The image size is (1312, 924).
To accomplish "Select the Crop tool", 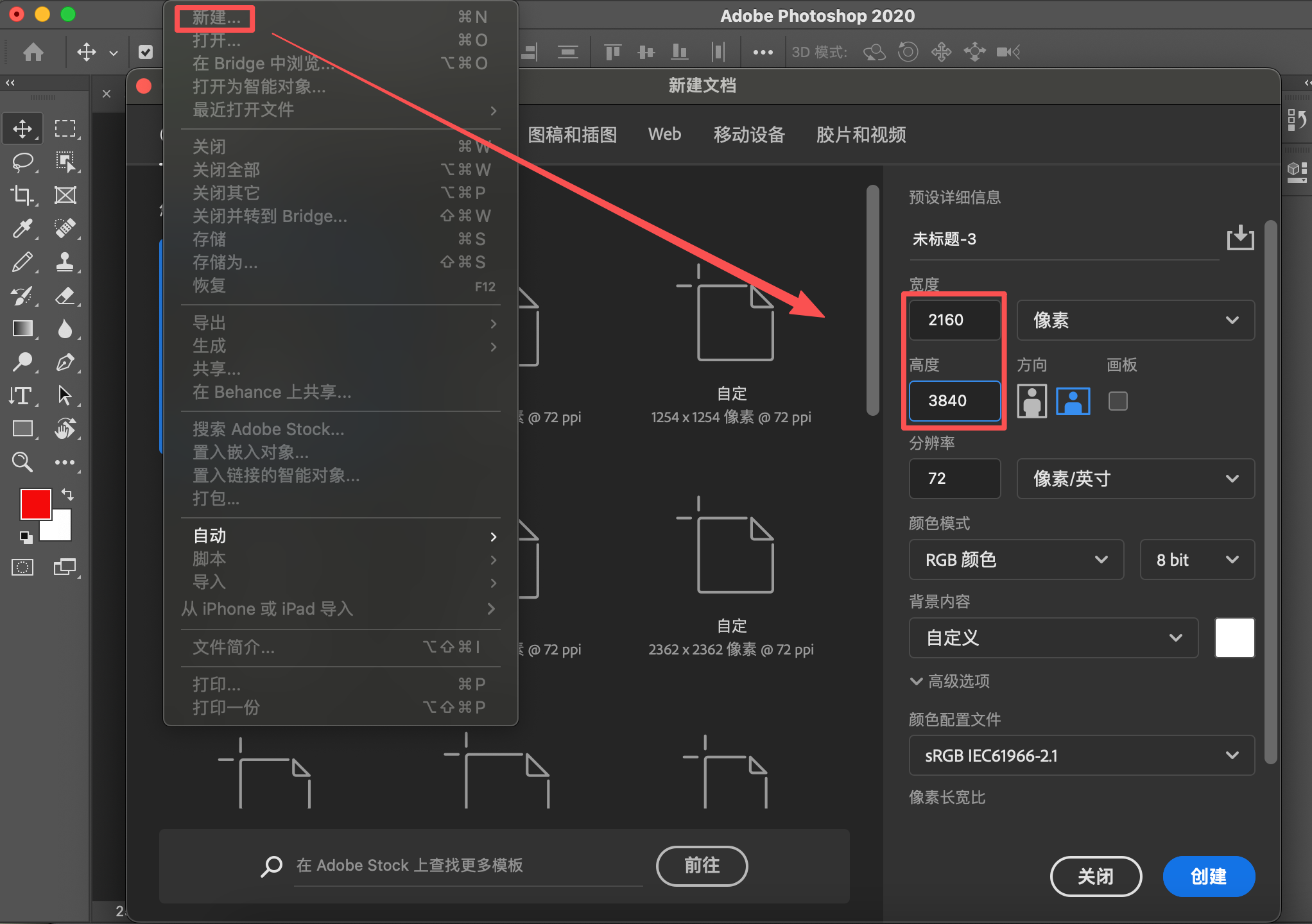I will pos(22,195).
